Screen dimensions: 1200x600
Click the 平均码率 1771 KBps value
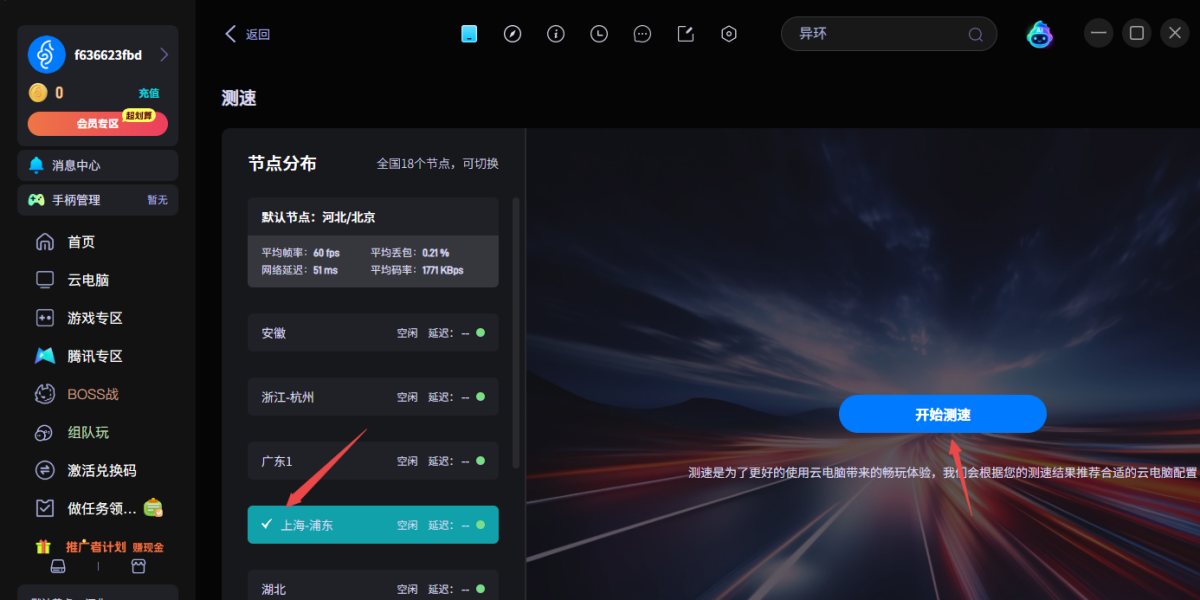(442, 270)
